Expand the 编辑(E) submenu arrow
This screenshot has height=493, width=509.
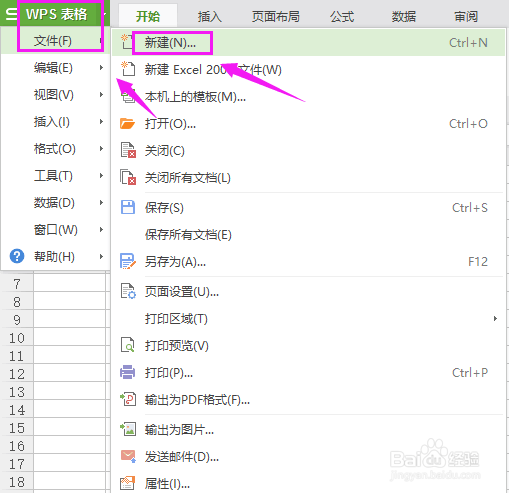point(101,68)
